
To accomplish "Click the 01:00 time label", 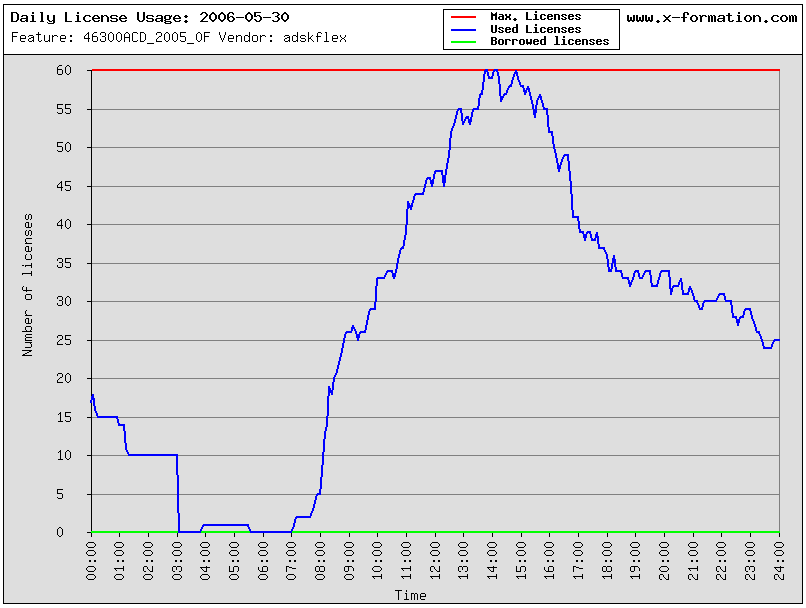I will [x=120, y=561].
